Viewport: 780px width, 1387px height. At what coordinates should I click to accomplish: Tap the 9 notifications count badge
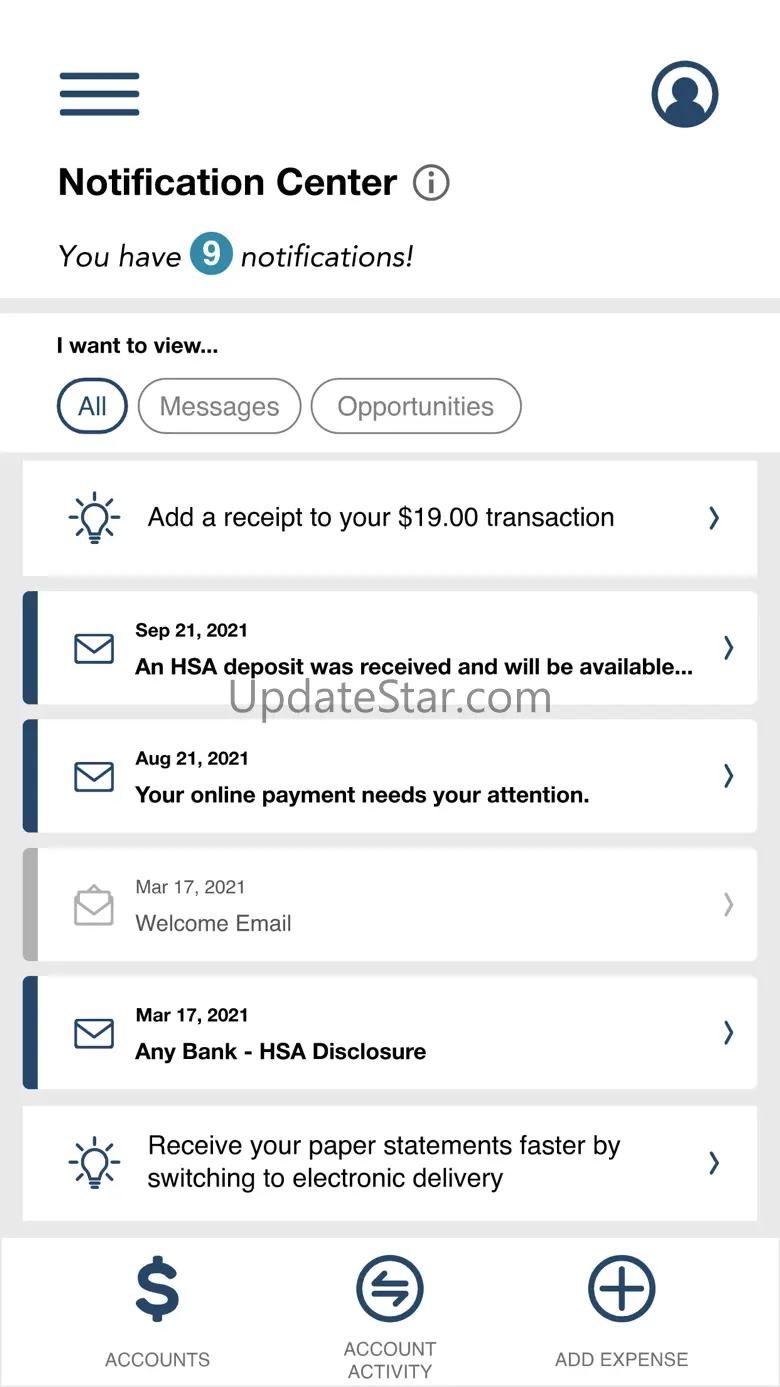211,254
